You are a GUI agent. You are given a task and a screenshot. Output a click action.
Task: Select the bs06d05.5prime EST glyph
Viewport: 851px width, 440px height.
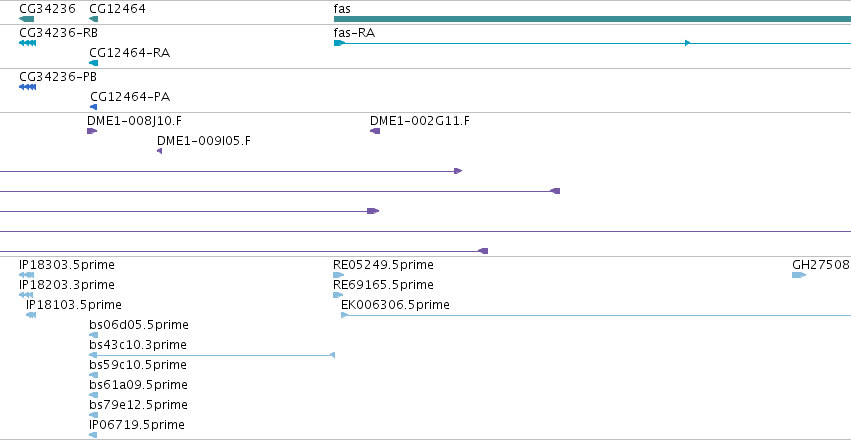point(93,335)
